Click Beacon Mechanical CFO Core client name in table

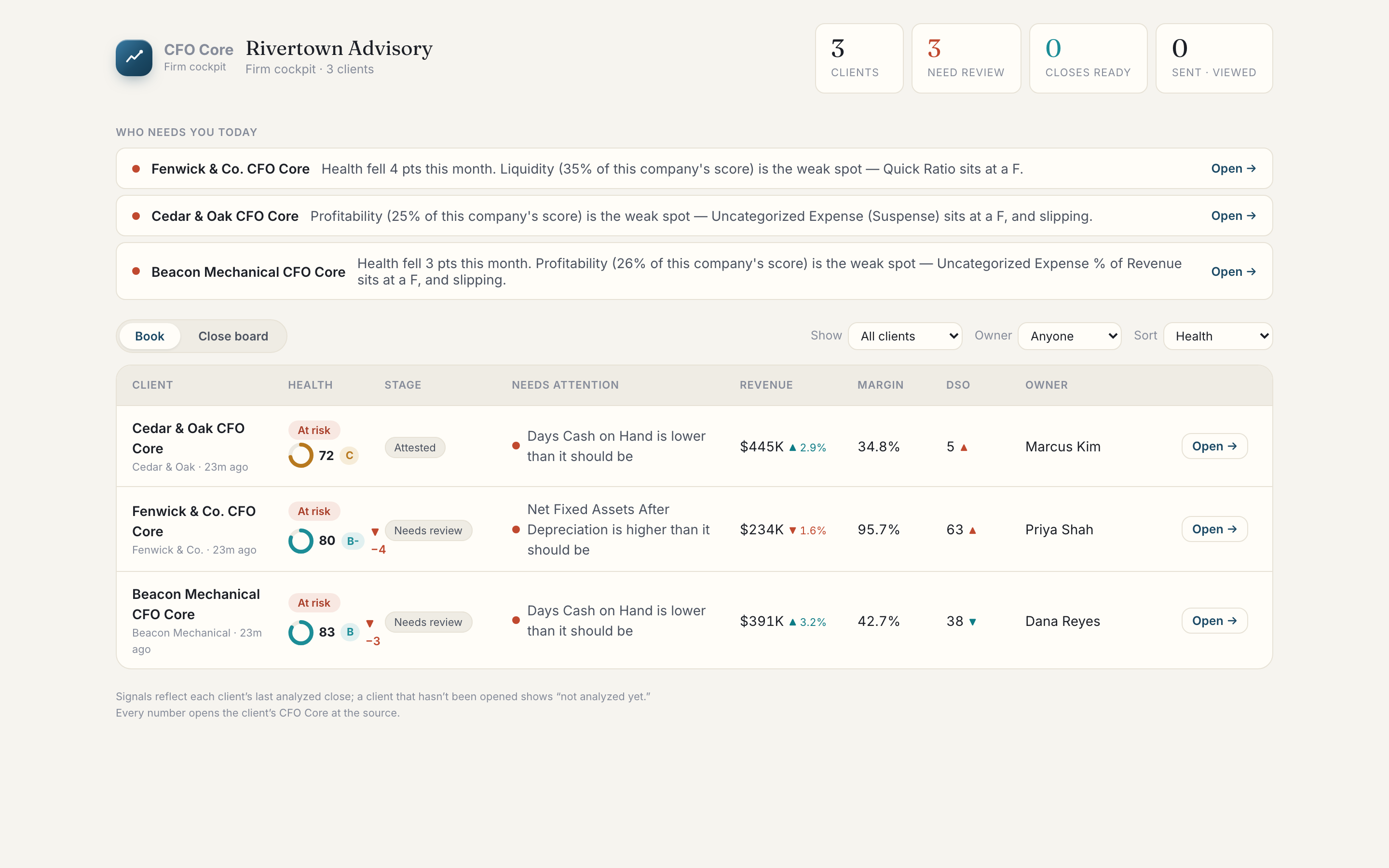tap(196, 604)
